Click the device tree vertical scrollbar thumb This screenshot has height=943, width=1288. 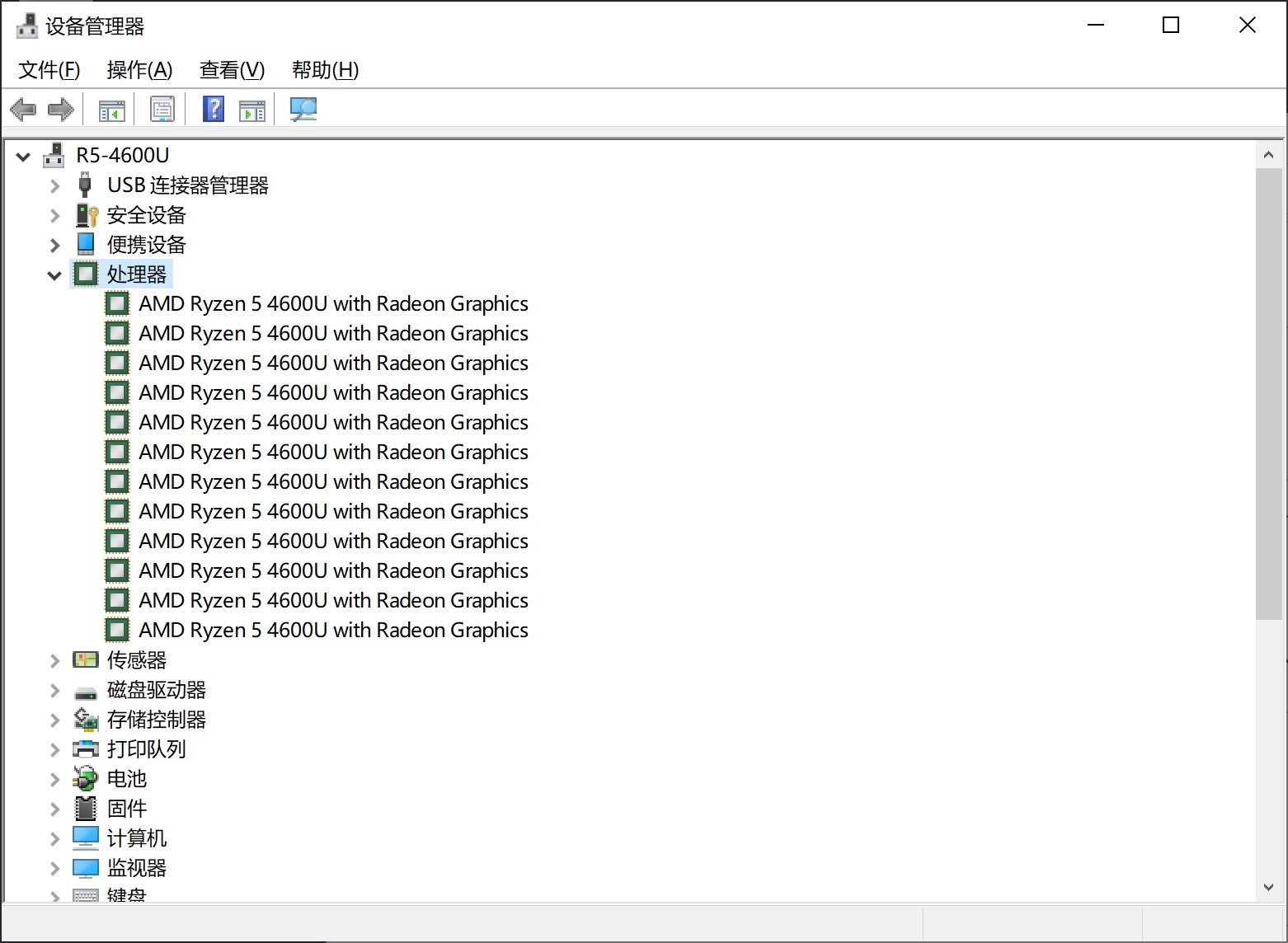pyautogui.click(x=1268, y=394)
